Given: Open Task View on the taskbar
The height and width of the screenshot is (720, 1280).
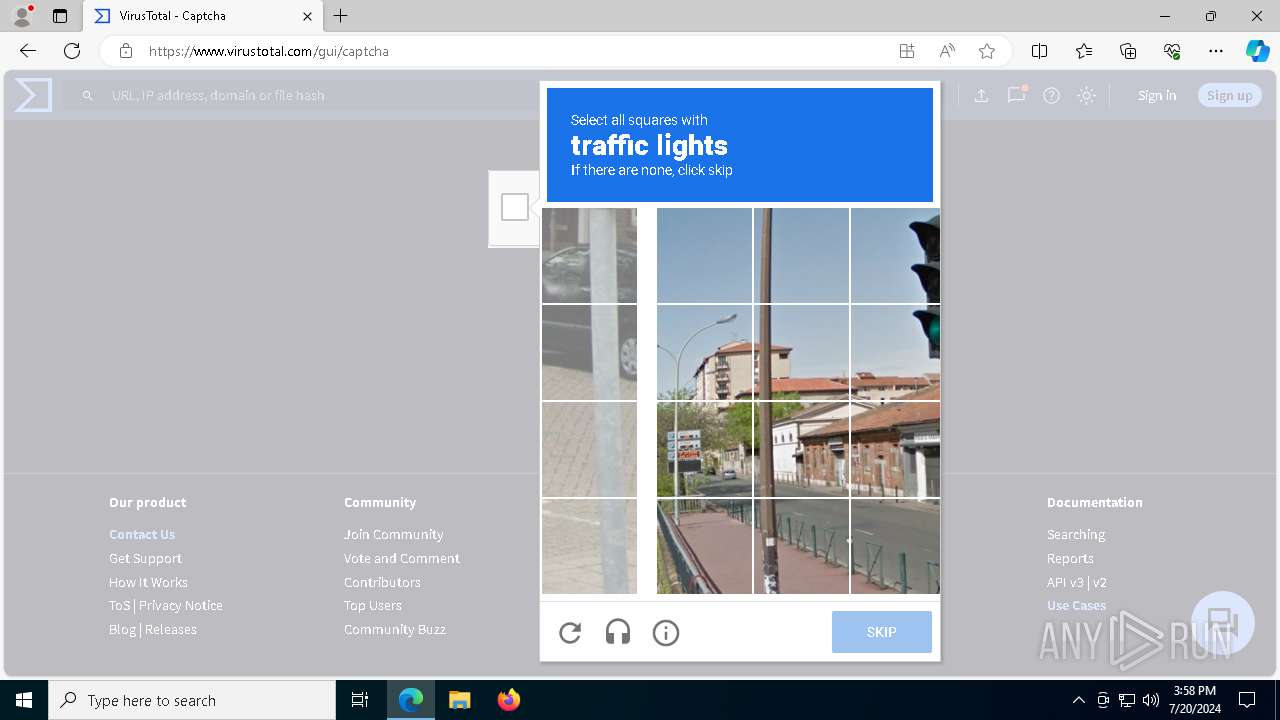Looking at the screenshot, I should (x=360, y=700).
